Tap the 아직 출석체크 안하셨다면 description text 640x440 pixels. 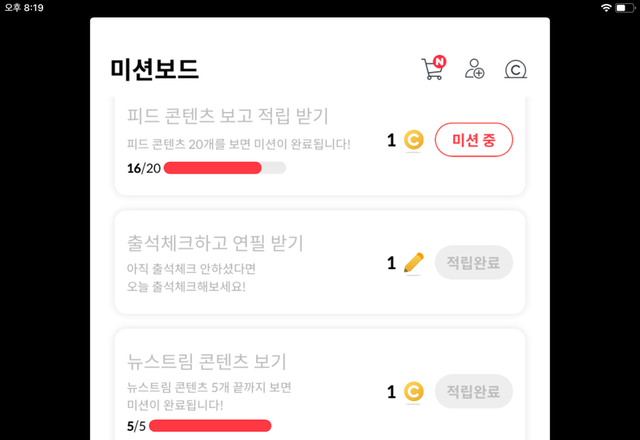[x=192, y=269]
